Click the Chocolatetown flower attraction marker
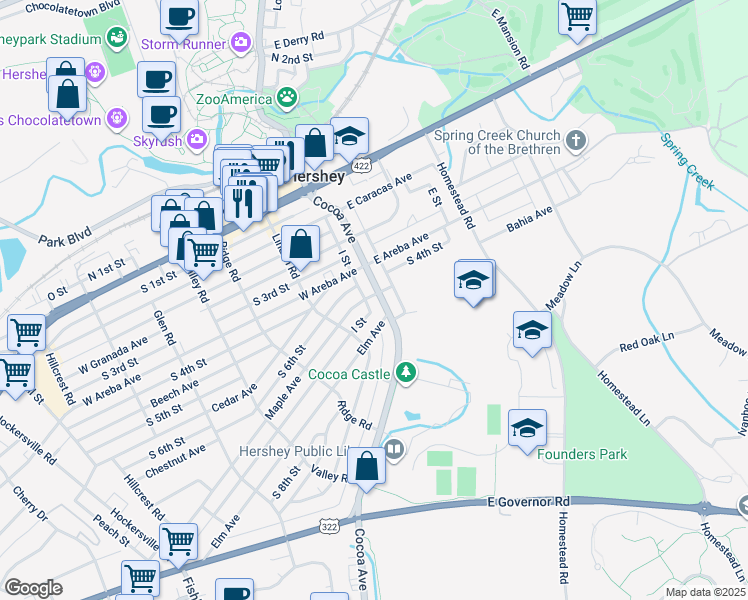 coord(117,118)
